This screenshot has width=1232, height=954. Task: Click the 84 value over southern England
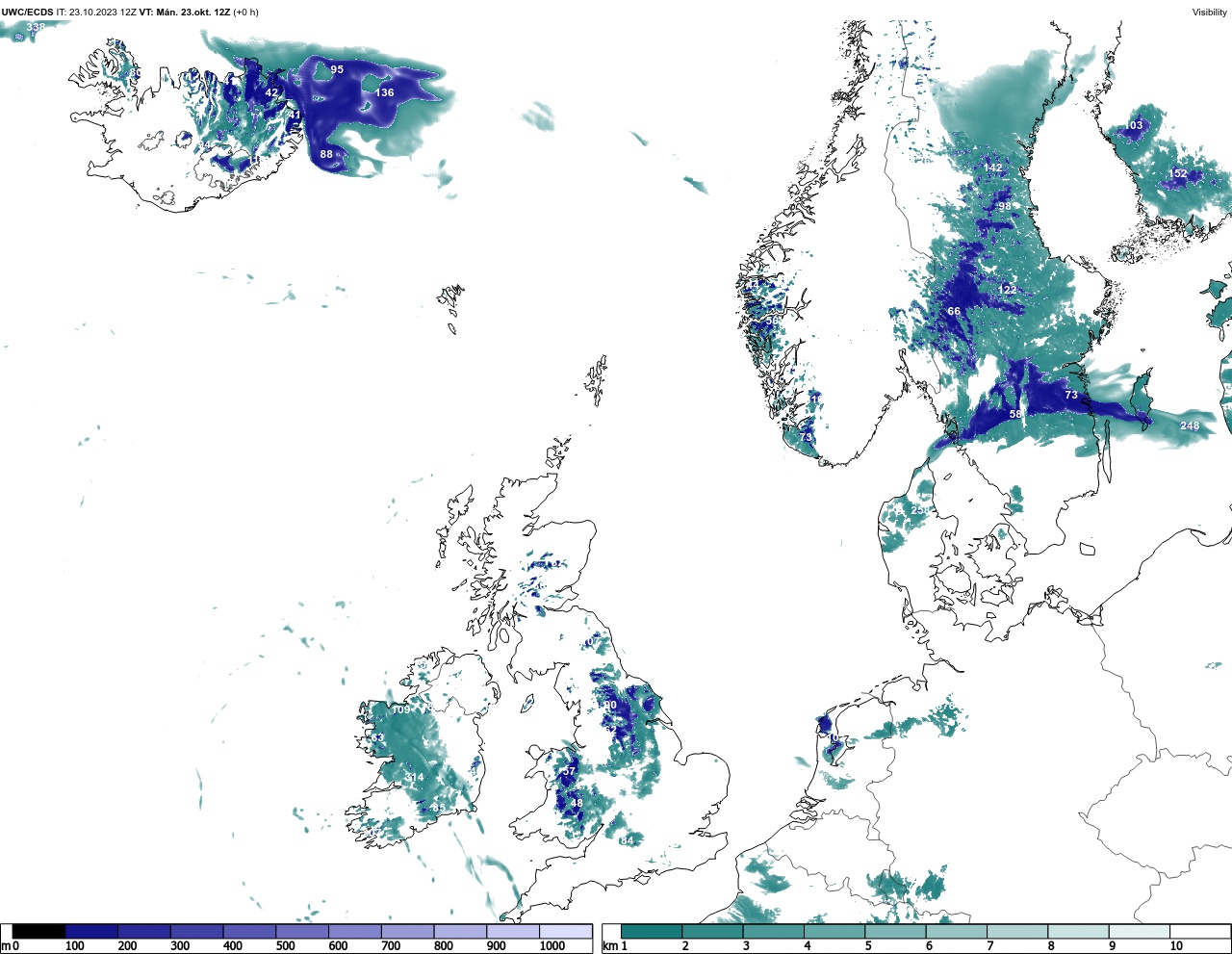628,840
